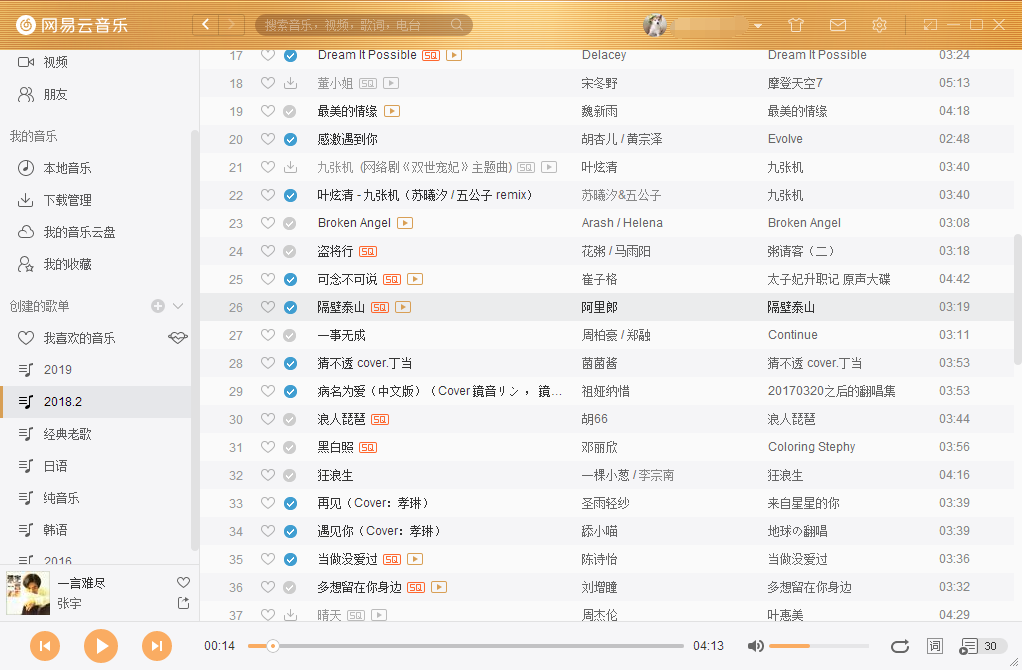The width and height of the screenshot is (1022, 670).
Task: Skip to the previous track
Action: tap(45, 646)
